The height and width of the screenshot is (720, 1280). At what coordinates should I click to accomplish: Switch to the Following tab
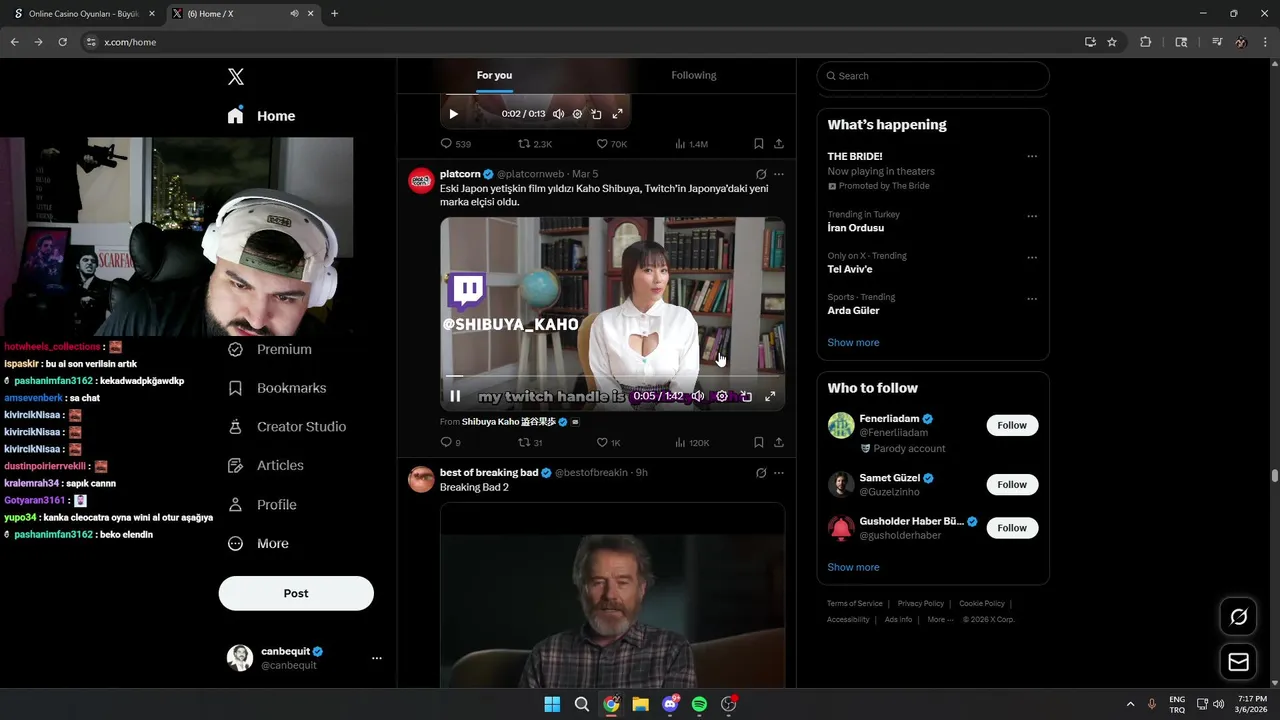click(x=694, y=76)
